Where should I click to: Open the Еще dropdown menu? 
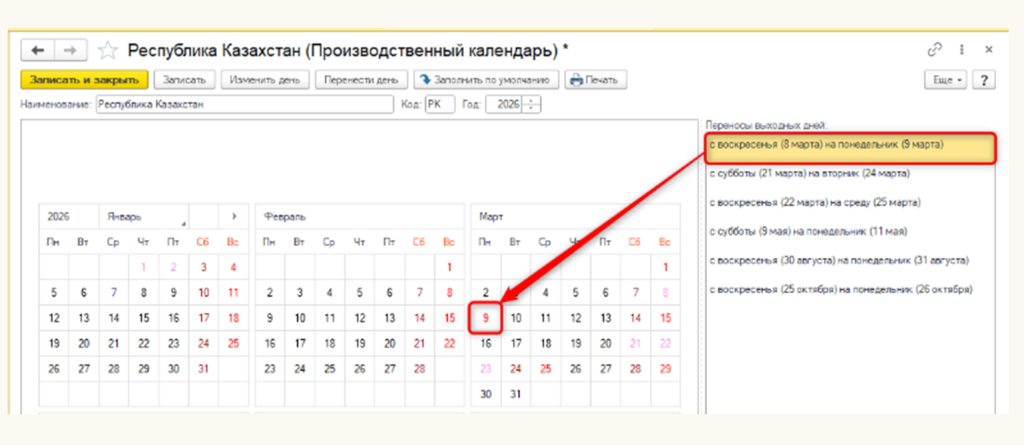coord(948,79)
